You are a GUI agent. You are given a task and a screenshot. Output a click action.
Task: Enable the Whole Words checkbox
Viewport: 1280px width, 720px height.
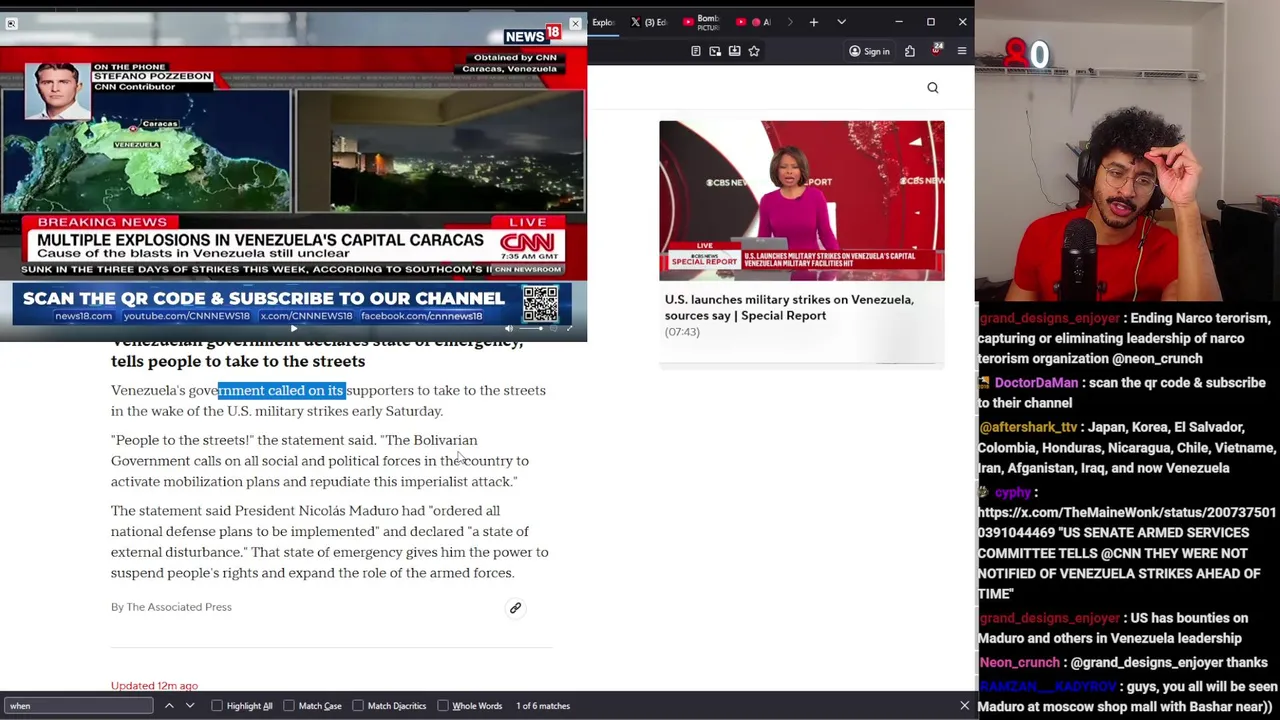click(x=443, y=706)
